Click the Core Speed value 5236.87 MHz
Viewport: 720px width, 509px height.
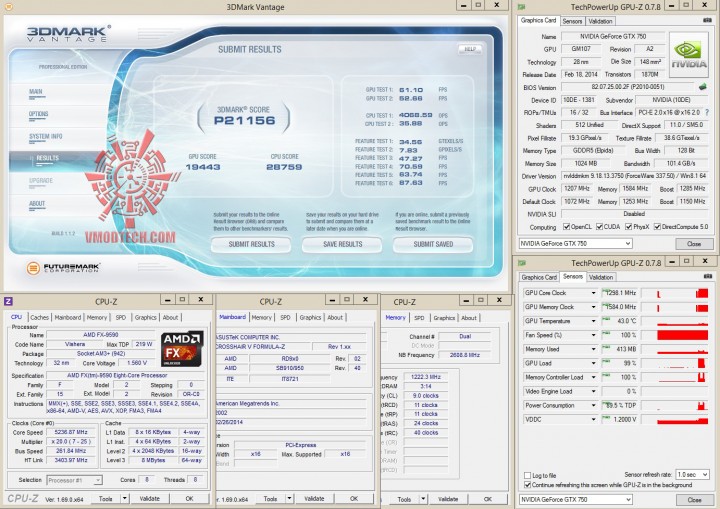point(69,432)
